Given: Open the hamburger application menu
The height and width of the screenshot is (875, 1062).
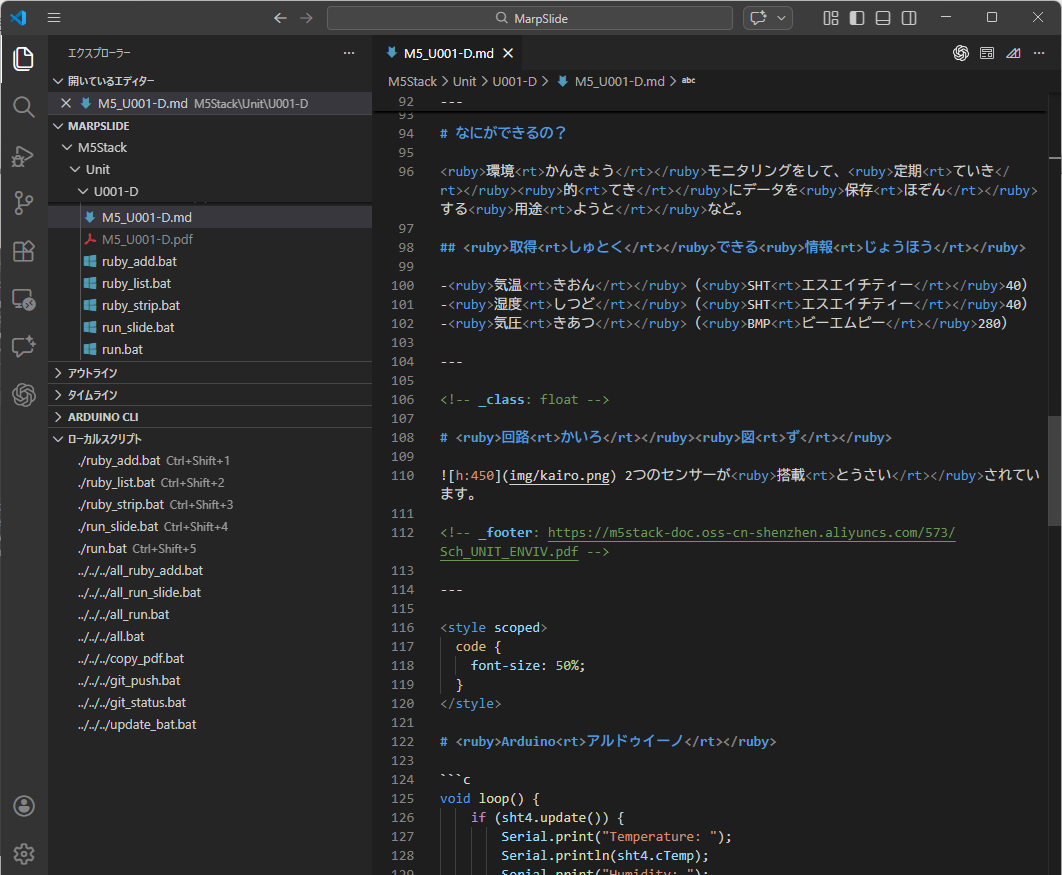Looking at the screenshot, I should click(54, 18).
